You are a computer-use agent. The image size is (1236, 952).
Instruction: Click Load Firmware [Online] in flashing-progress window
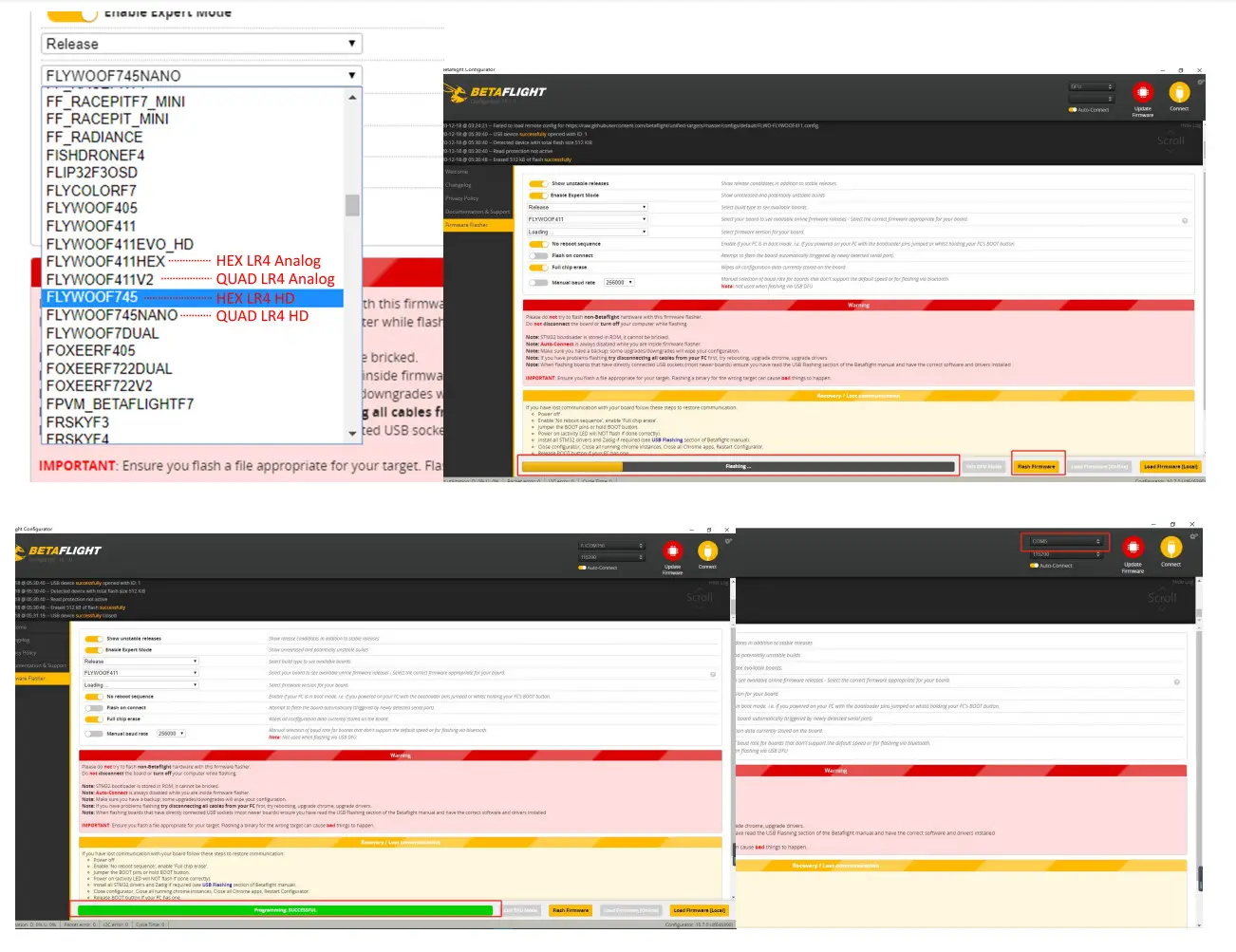coord(1100,466)
